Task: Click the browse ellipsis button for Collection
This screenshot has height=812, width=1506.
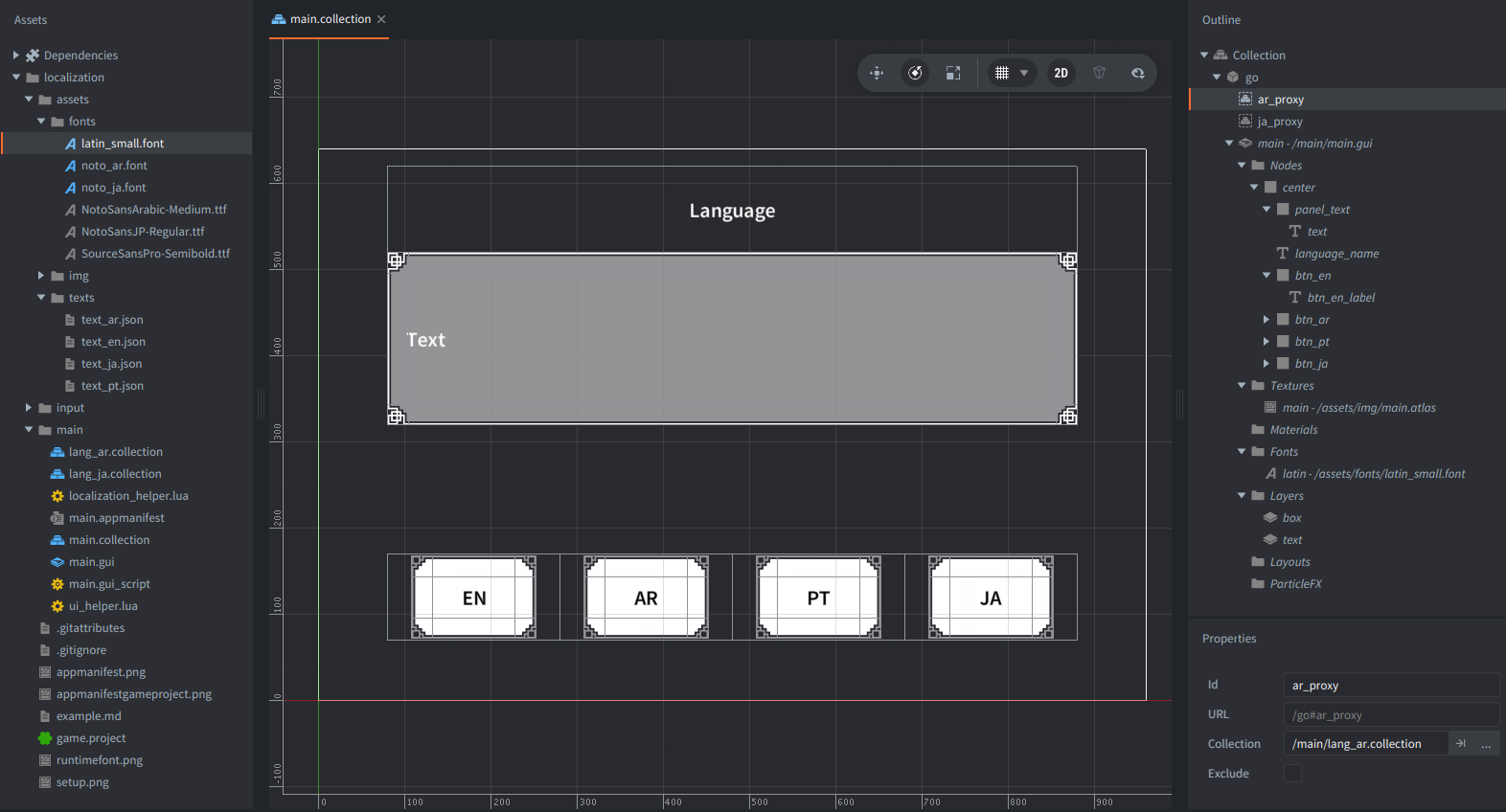Action: pyautogui.click(x=1486, y=744)
